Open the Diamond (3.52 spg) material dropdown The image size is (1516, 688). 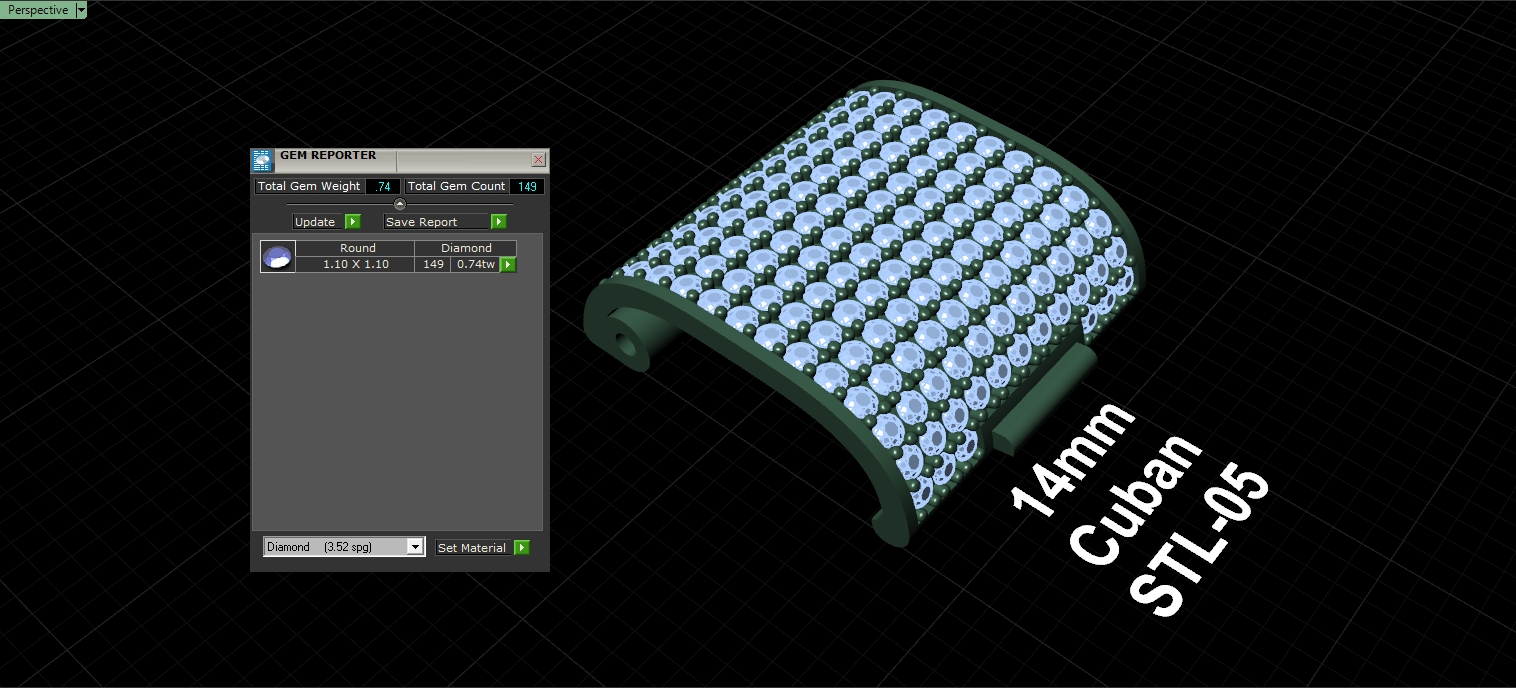coord(344,547)
